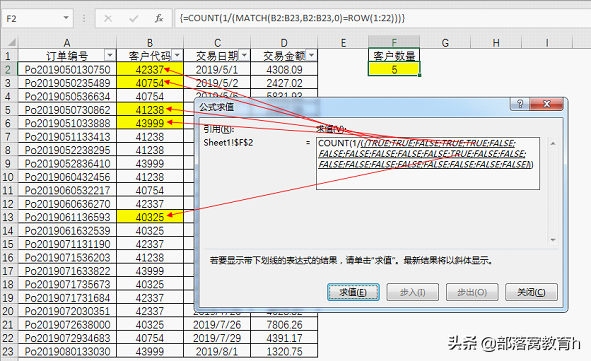Open the 交易日期 filter dropdown

point(244,56)
